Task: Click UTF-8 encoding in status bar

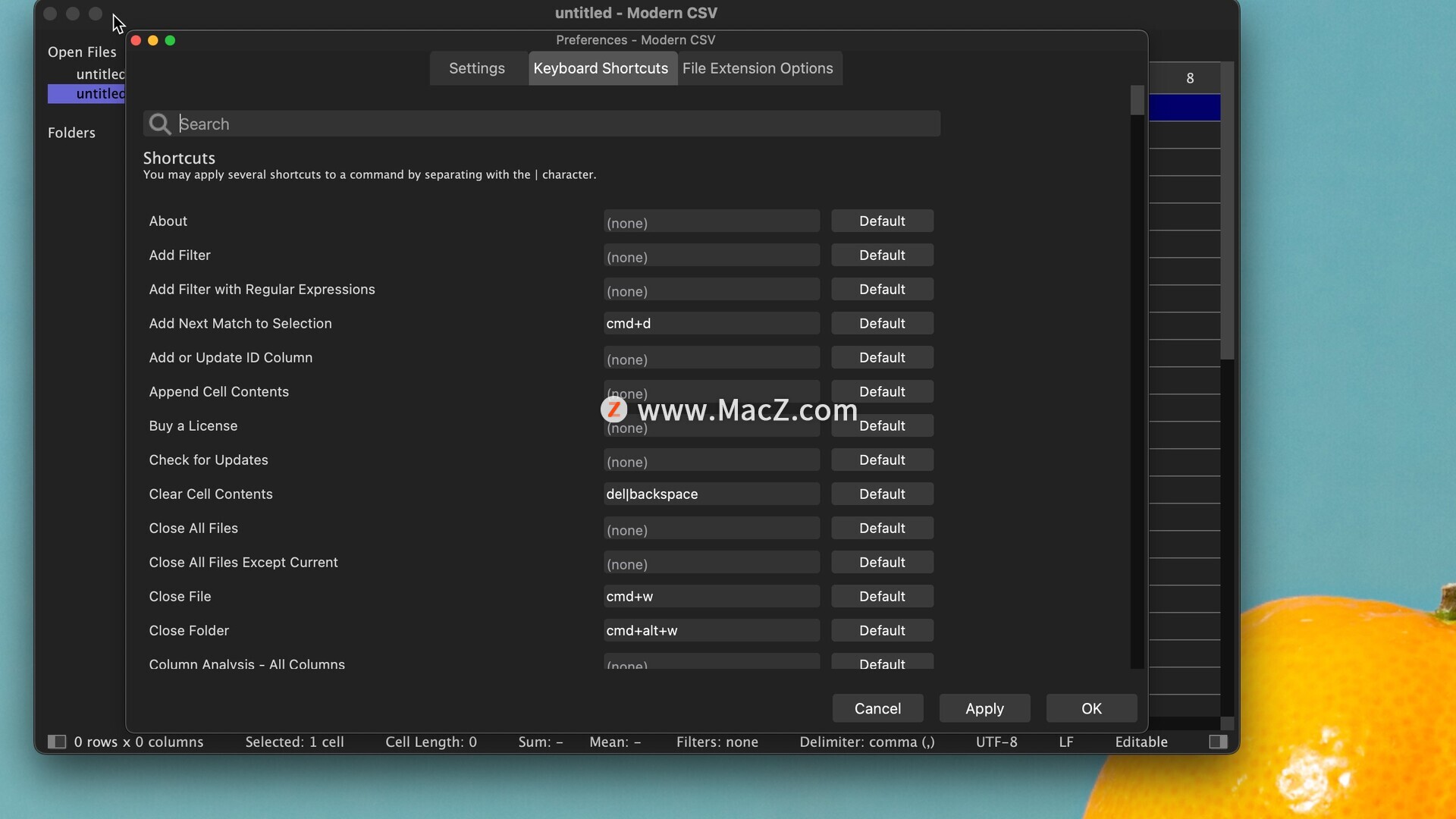Action: (x=996, y=742)
